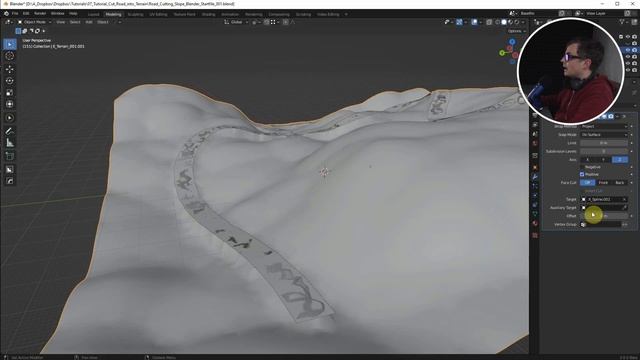
Task: Click the Vertex Group invert arrow button
Action: point(625,224)
